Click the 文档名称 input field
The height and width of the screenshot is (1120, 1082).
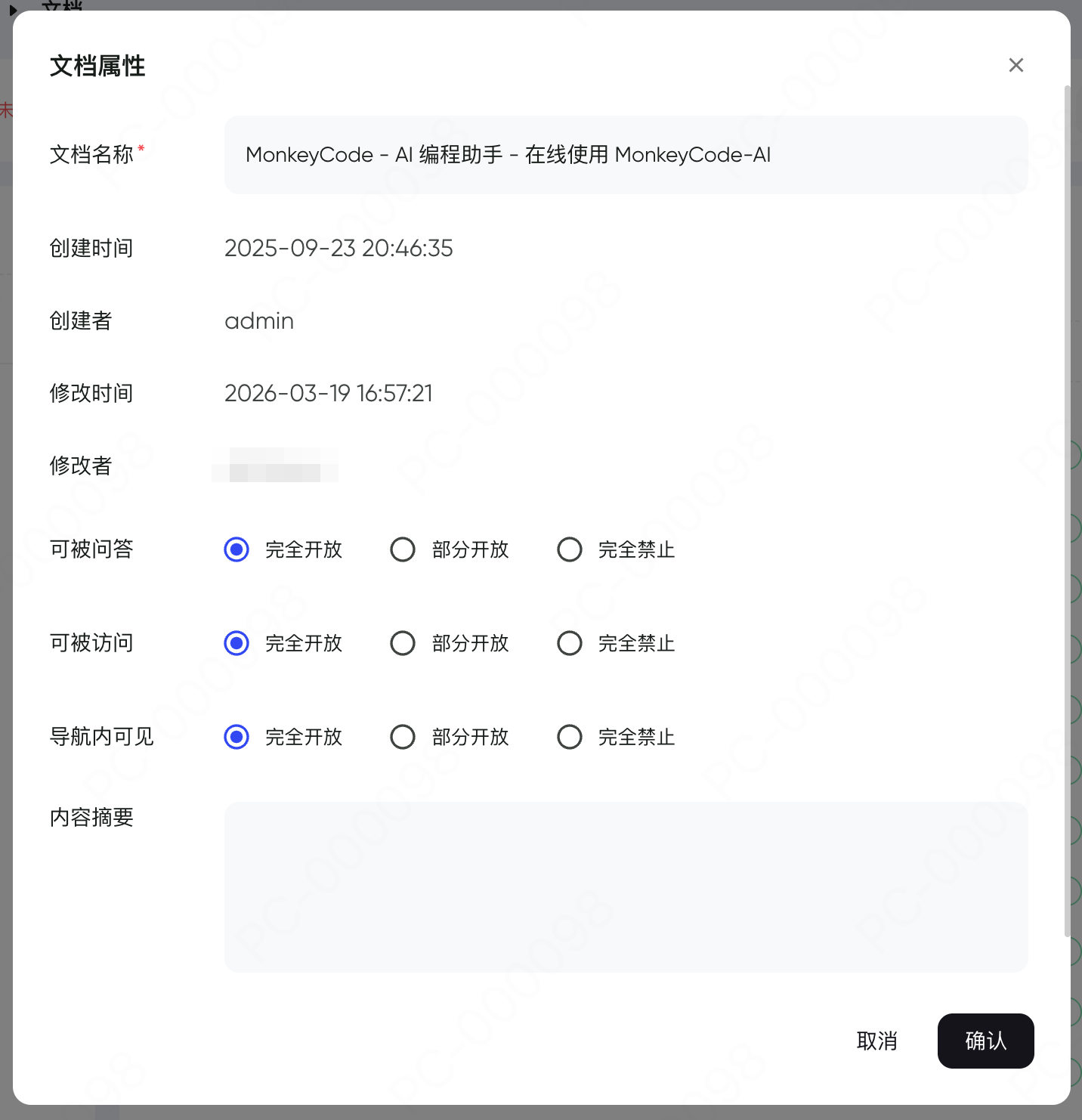[x=626, y=155]
